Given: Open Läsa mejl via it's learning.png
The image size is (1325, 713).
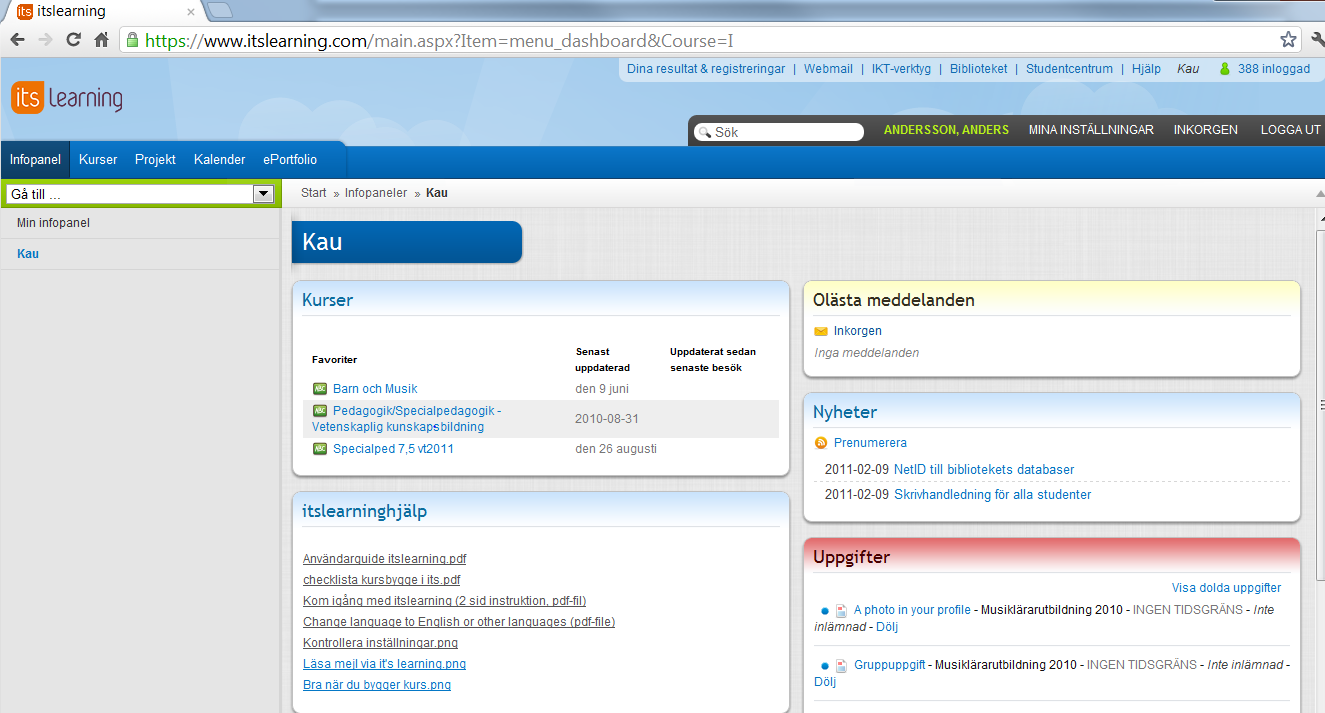Looking at the screenshot, I should [384, 664].
